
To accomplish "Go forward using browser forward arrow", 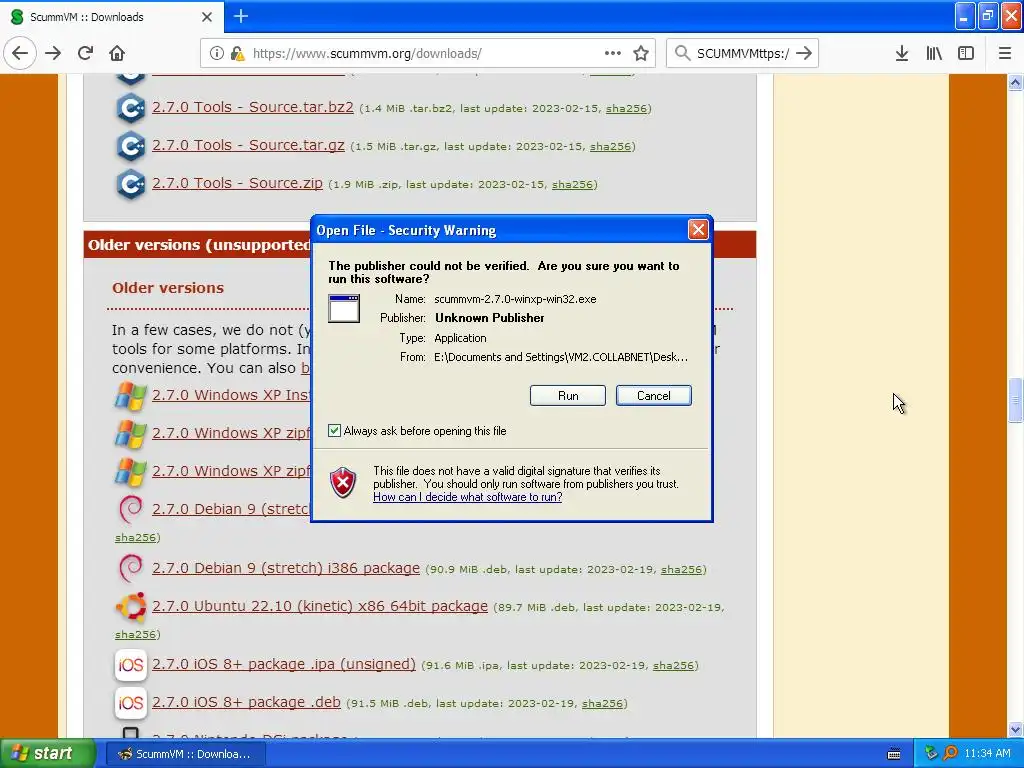I will (53, 53).
